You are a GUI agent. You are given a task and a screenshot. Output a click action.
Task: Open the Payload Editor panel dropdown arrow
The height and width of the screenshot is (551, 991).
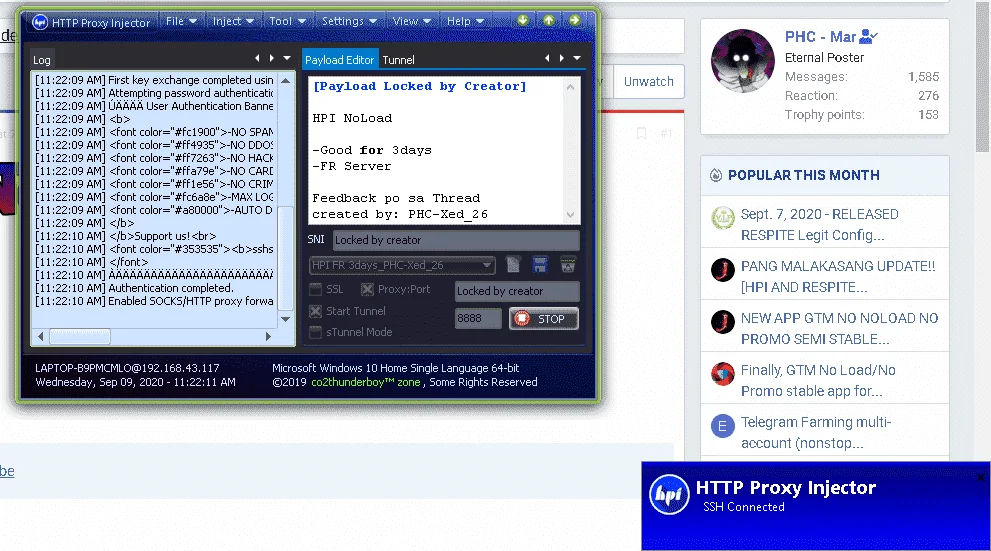[x=577, y=58]
